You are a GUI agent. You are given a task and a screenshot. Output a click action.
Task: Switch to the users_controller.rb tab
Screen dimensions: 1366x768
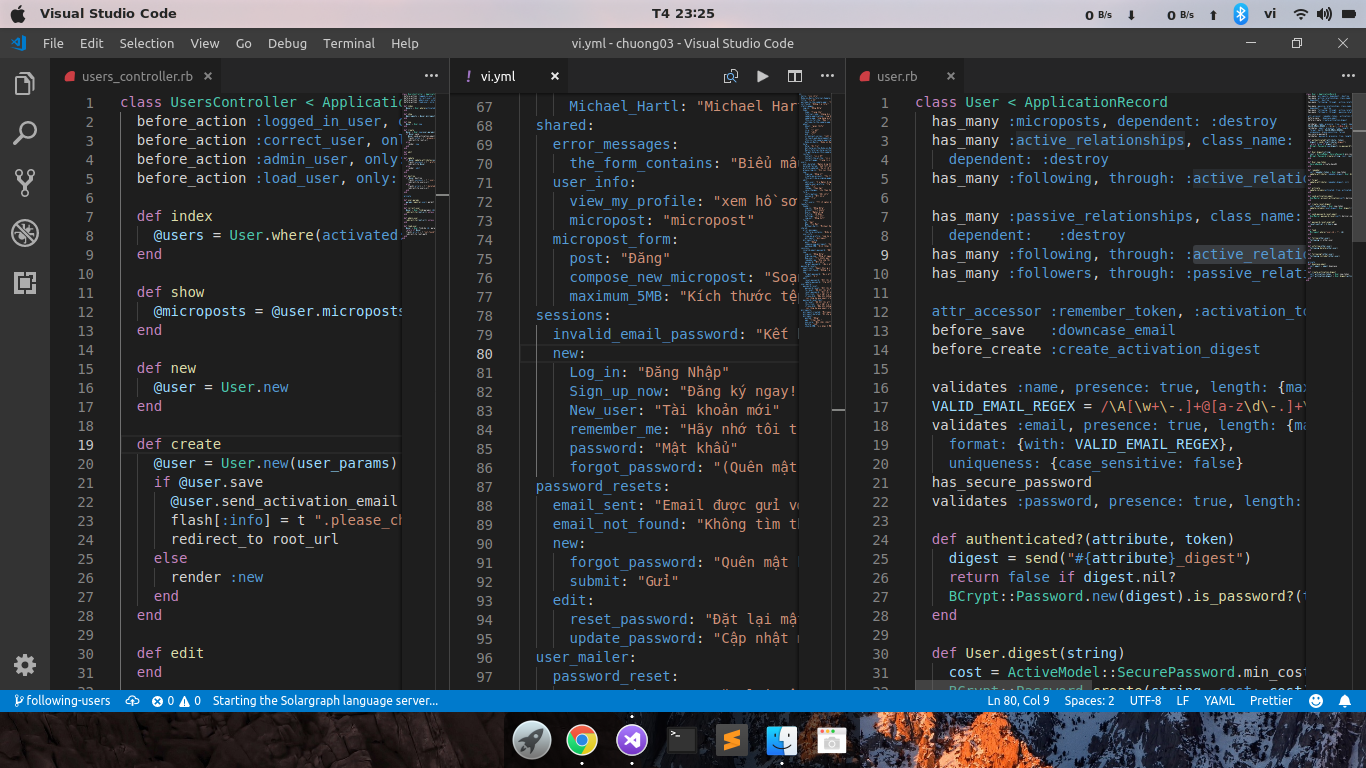[x=137, y=76]
